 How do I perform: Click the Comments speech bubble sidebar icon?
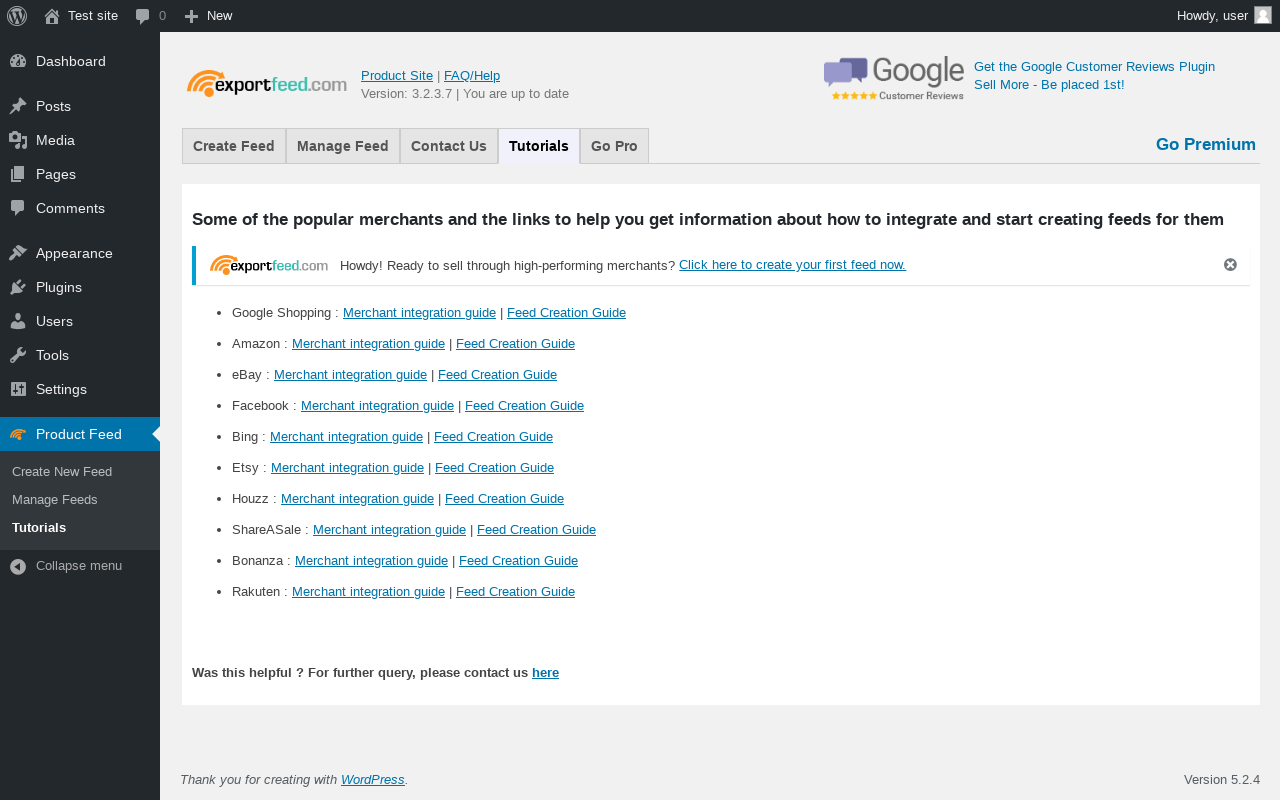coord(18,208)
